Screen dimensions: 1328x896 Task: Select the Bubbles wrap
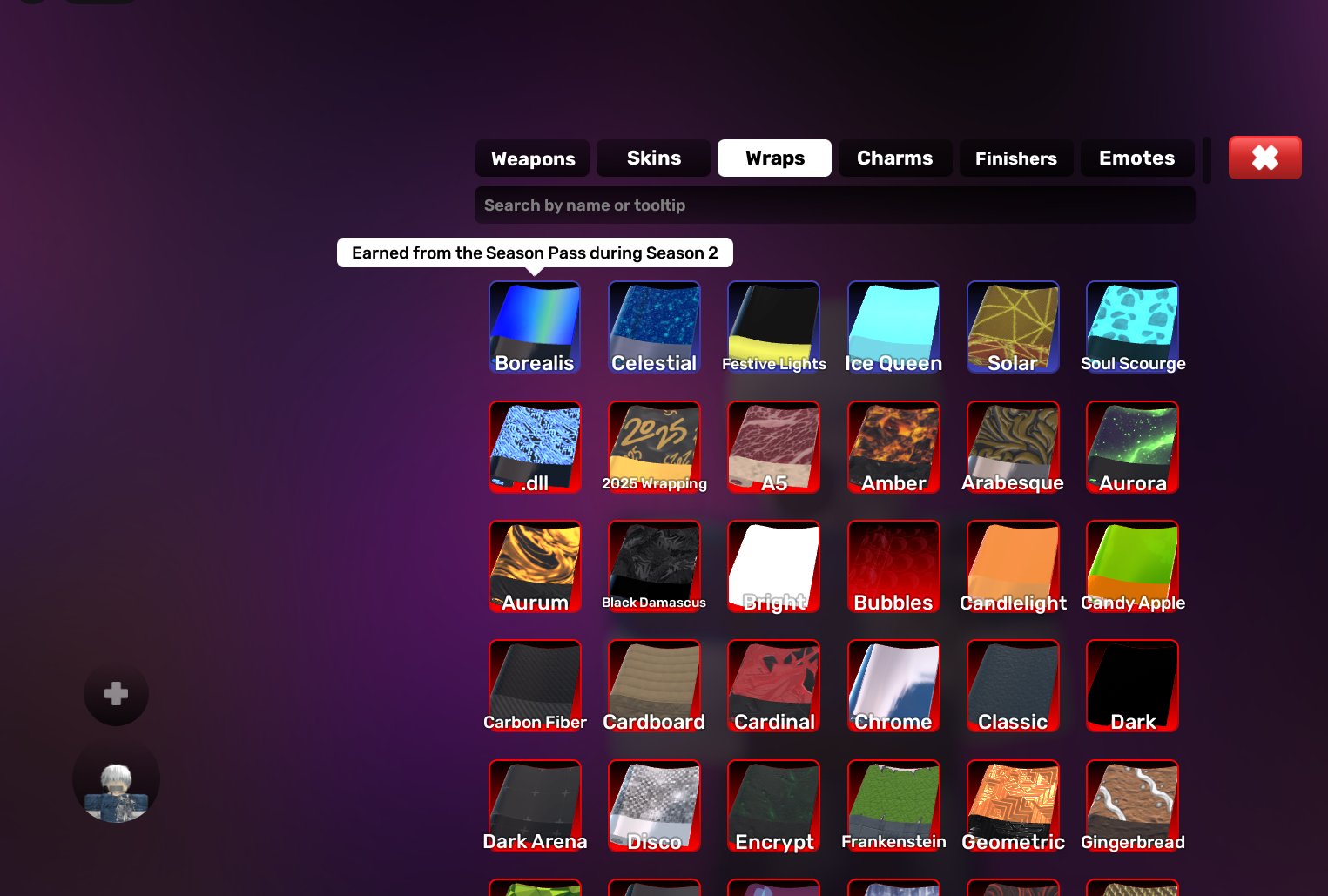click(893, 566)
